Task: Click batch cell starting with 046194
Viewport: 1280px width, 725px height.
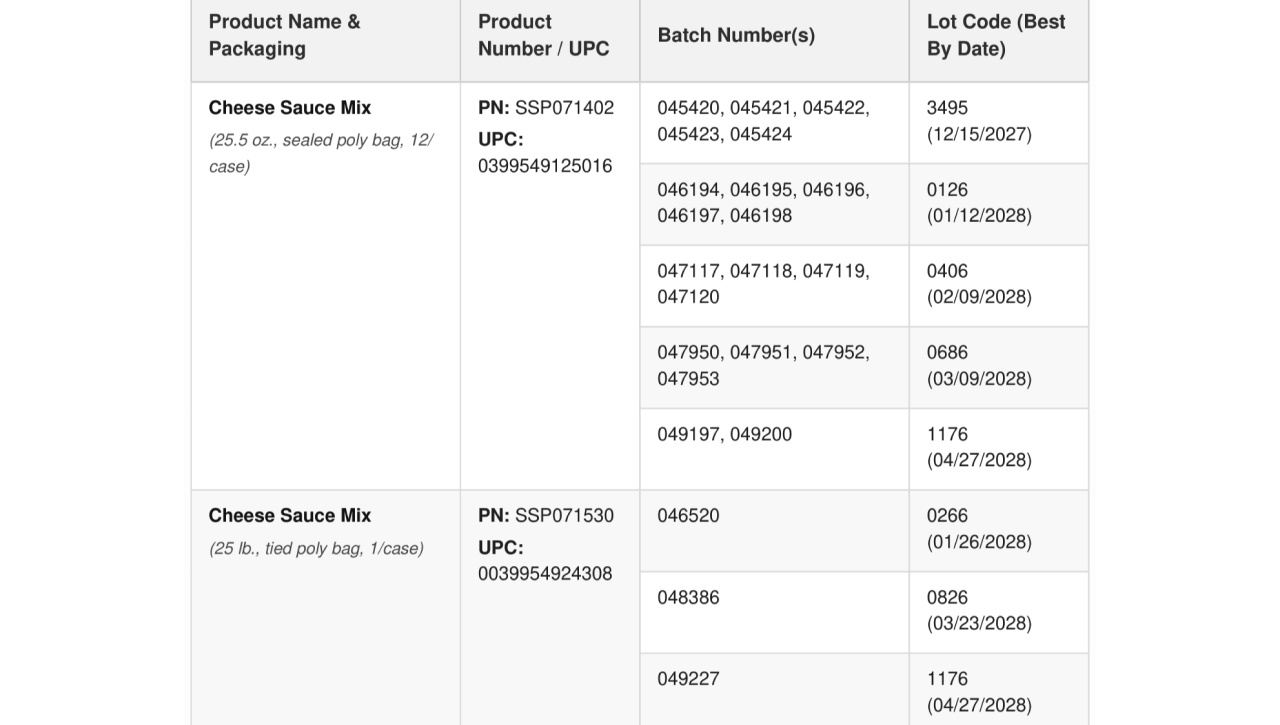Action: pyautogui.click(x=774, y=204)
